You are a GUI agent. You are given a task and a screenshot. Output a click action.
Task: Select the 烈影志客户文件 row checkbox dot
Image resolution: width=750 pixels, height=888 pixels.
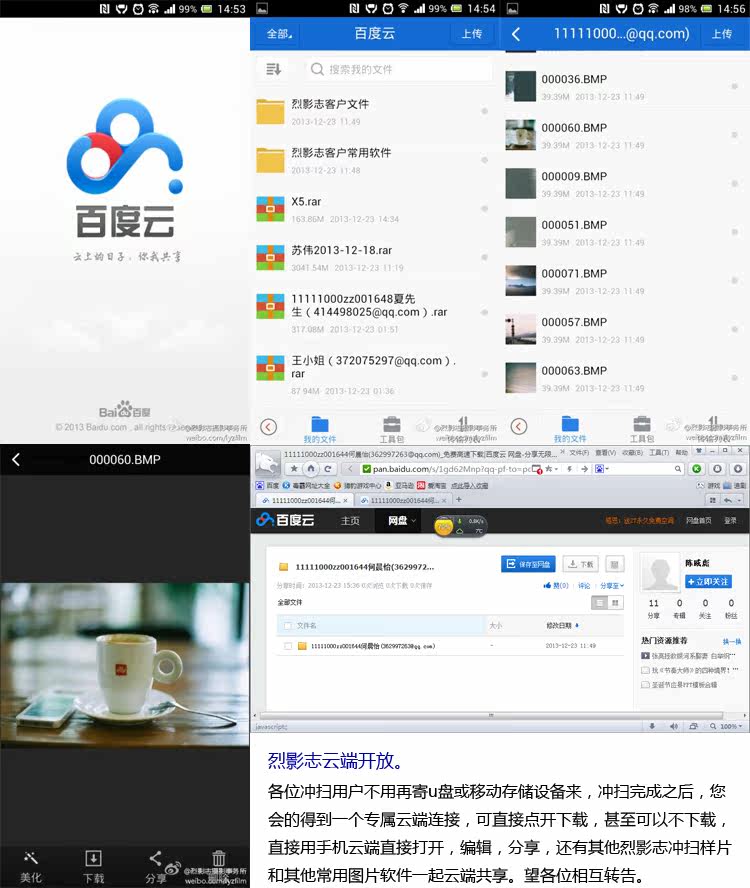click(x=484, y=111)
